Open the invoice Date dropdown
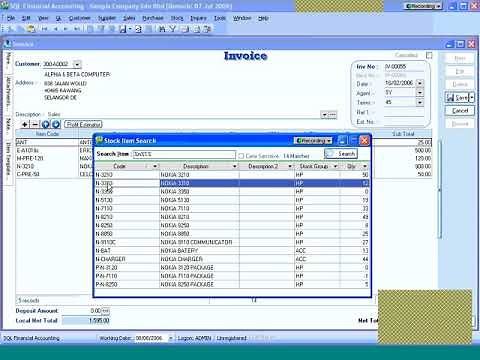Viewport: 480px width, 360px height. pyautogui.click(x=420, y=83)
